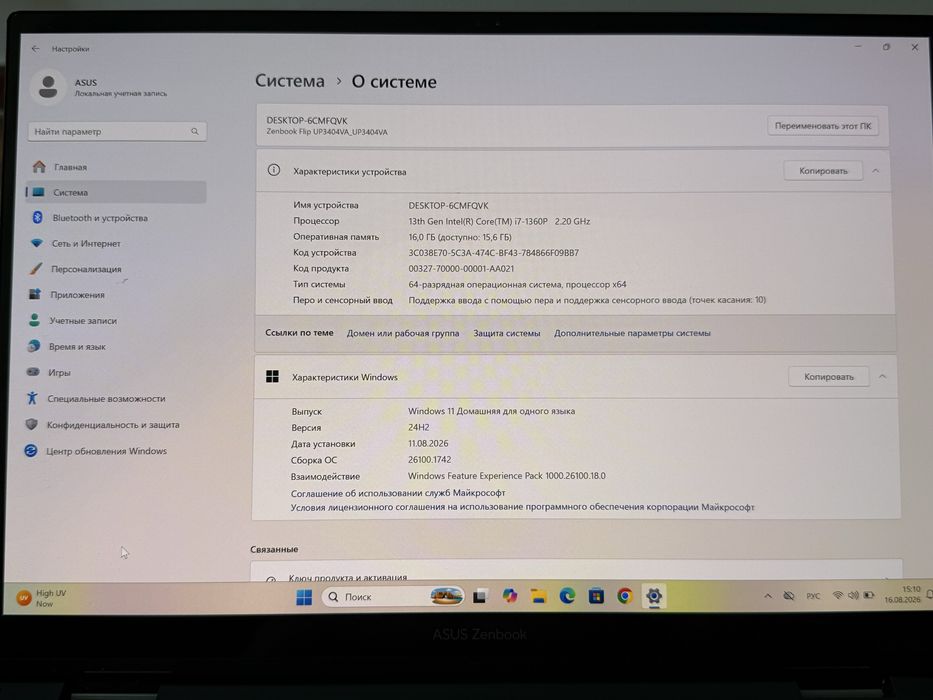Click the Windows logo beside Характеристики Windows
This screenshot has width=933, height=700.
[273, 377]
